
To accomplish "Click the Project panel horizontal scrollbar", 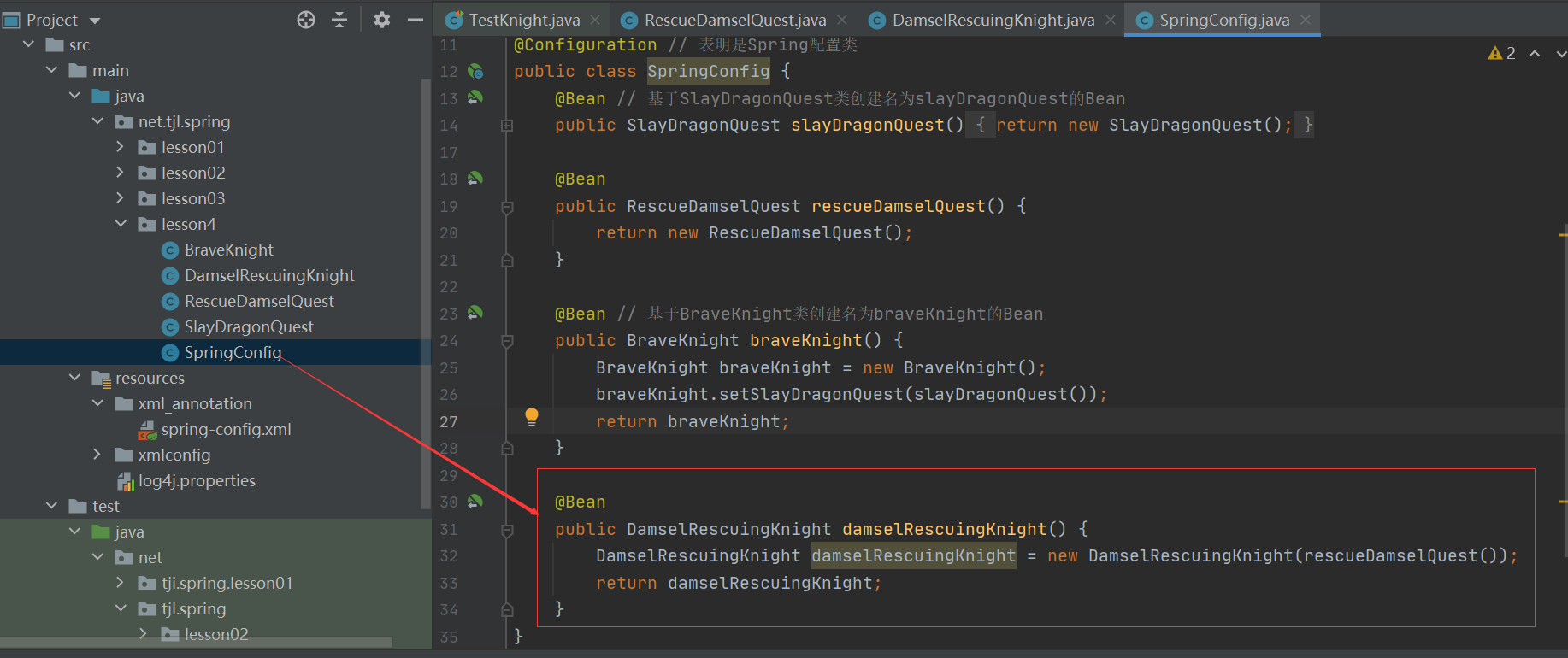I will pos(196,642).
